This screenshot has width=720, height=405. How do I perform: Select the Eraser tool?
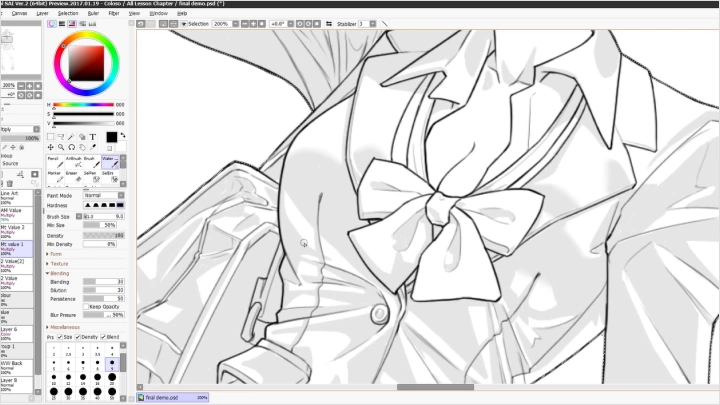pyautogui.click(x=73, y=177)
